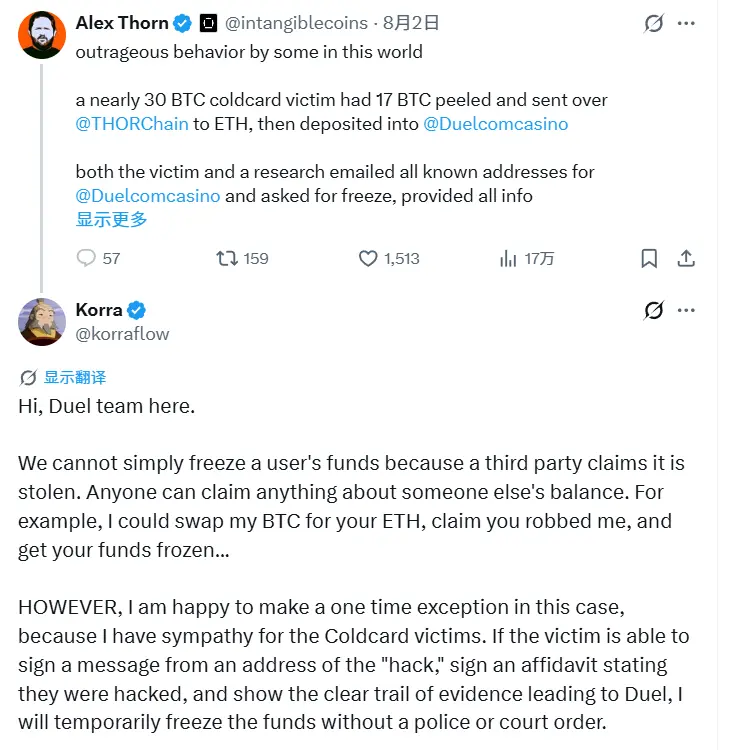The width and height of the screenshot is (744, 750).
Task: Open @THORChain mention link
Action: 132,124
